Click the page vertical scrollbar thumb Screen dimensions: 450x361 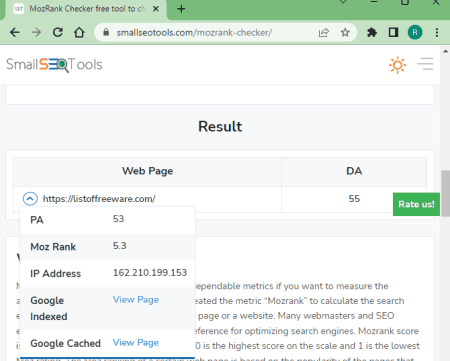(x=446, y=194)
